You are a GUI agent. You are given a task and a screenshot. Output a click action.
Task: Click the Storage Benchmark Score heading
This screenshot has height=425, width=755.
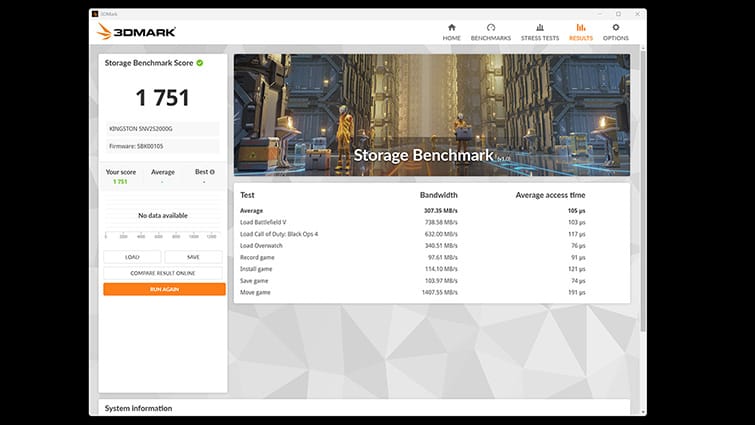pyautogui.click(x=149, y=63)
